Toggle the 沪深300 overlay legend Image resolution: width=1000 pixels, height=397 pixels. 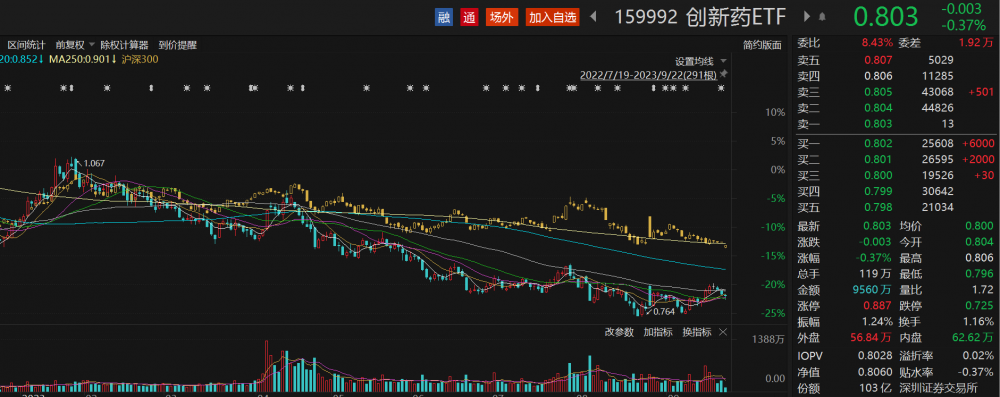[x=141, y=59]
